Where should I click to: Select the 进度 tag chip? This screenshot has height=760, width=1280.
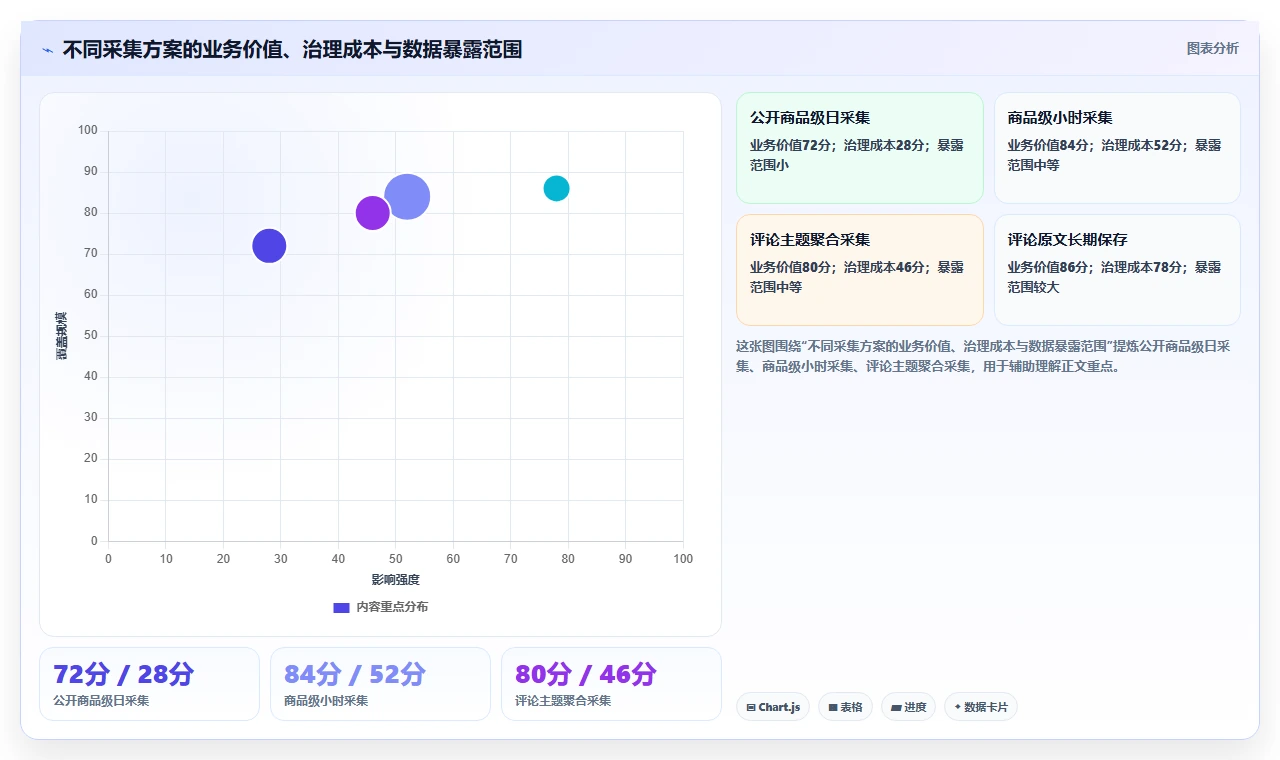(x=908, y=707)
